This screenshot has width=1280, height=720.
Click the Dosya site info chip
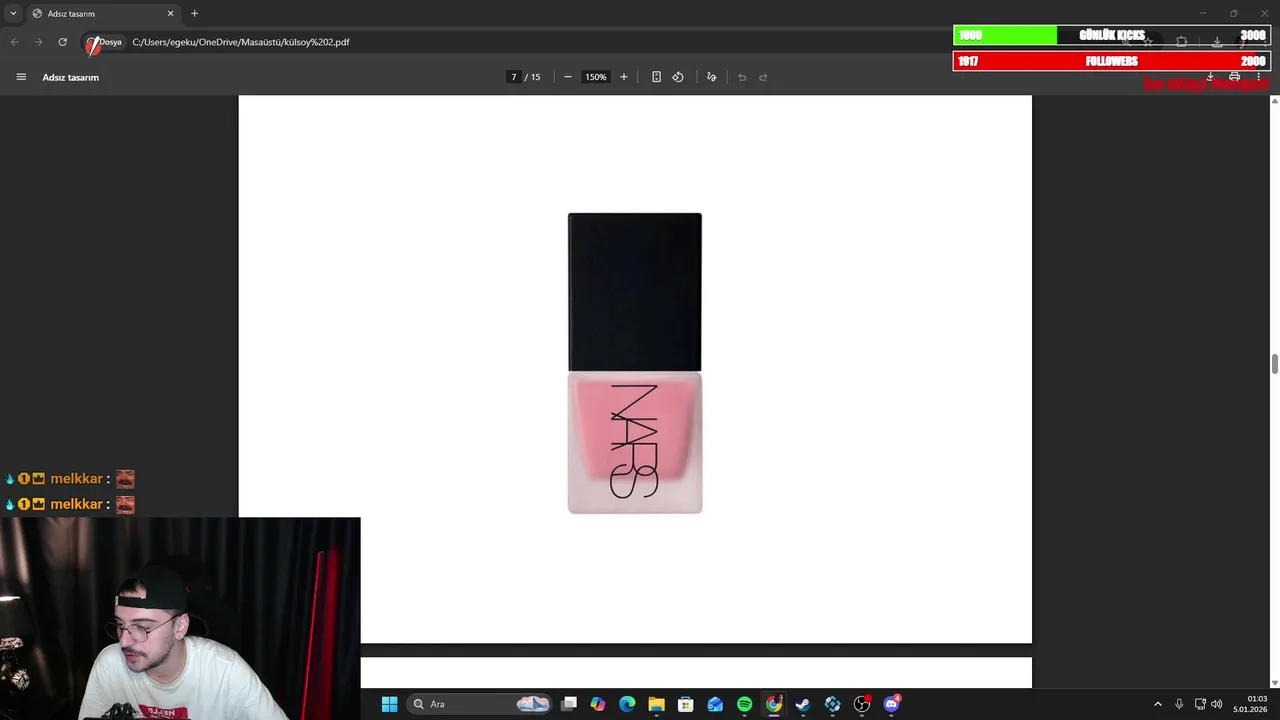(105, 42)
